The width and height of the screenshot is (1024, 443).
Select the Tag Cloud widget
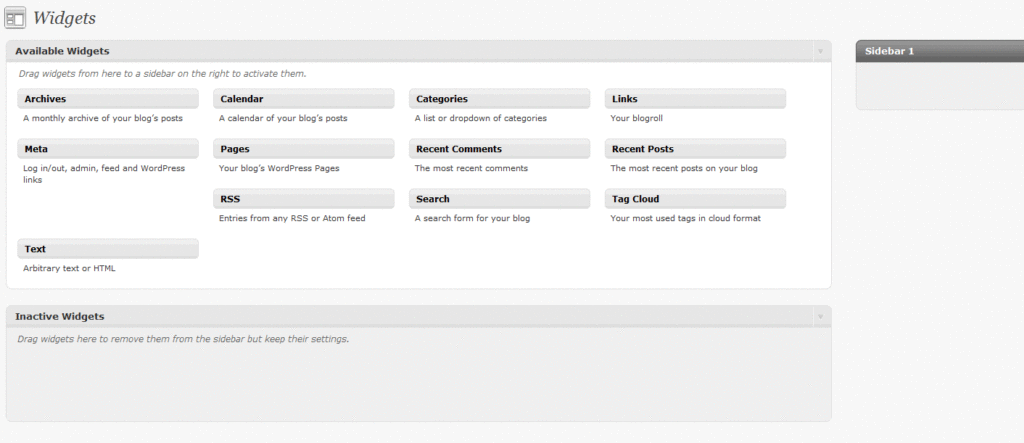(x=696, y=199)
